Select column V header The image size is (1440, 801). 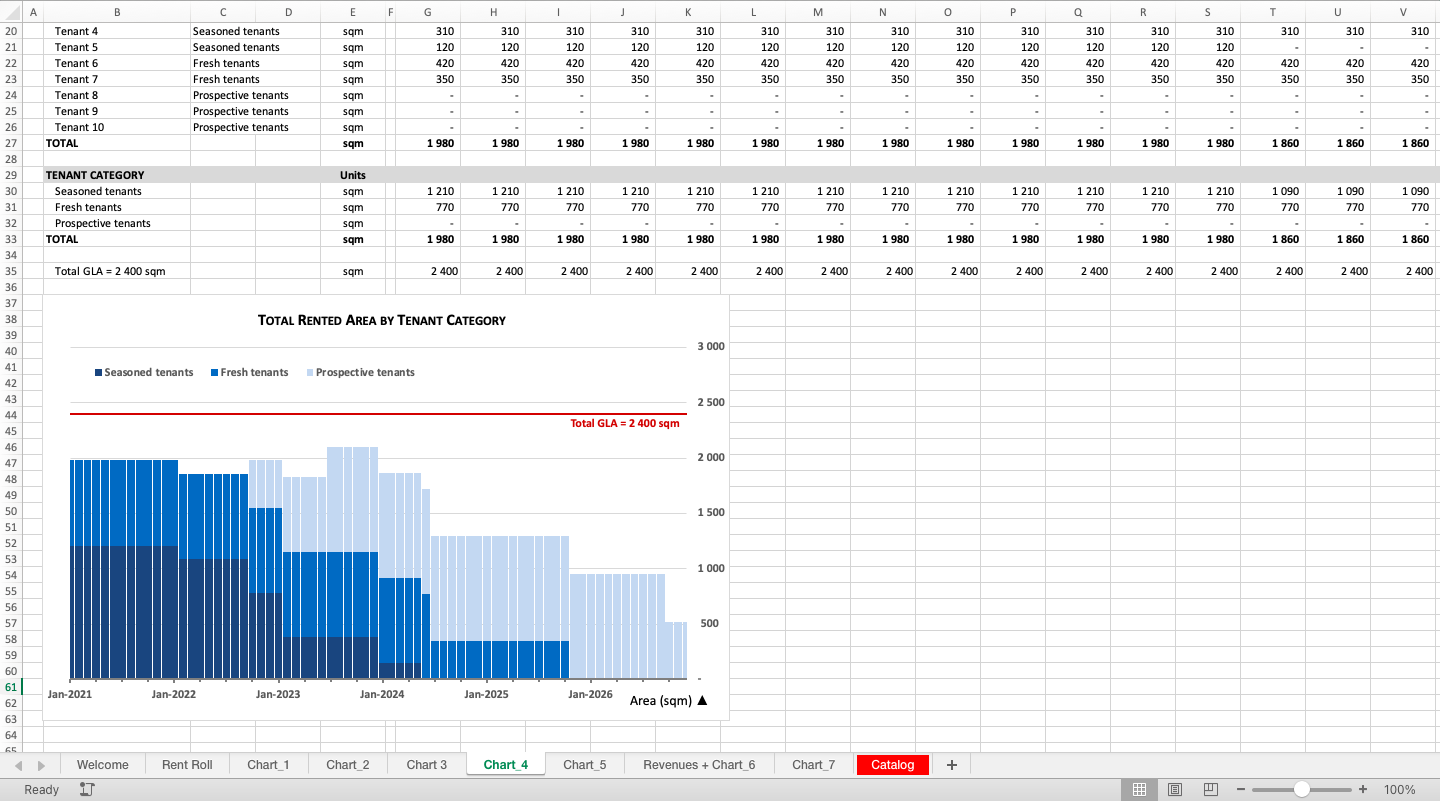point(1403,12)
